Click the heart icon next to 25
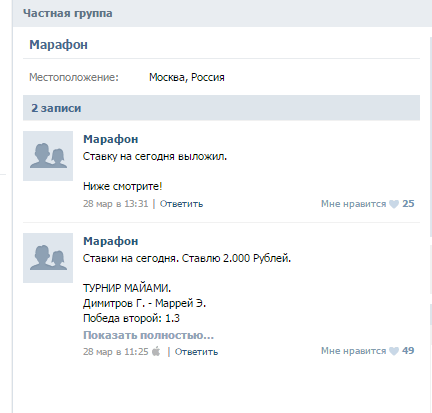 point(394,204)
